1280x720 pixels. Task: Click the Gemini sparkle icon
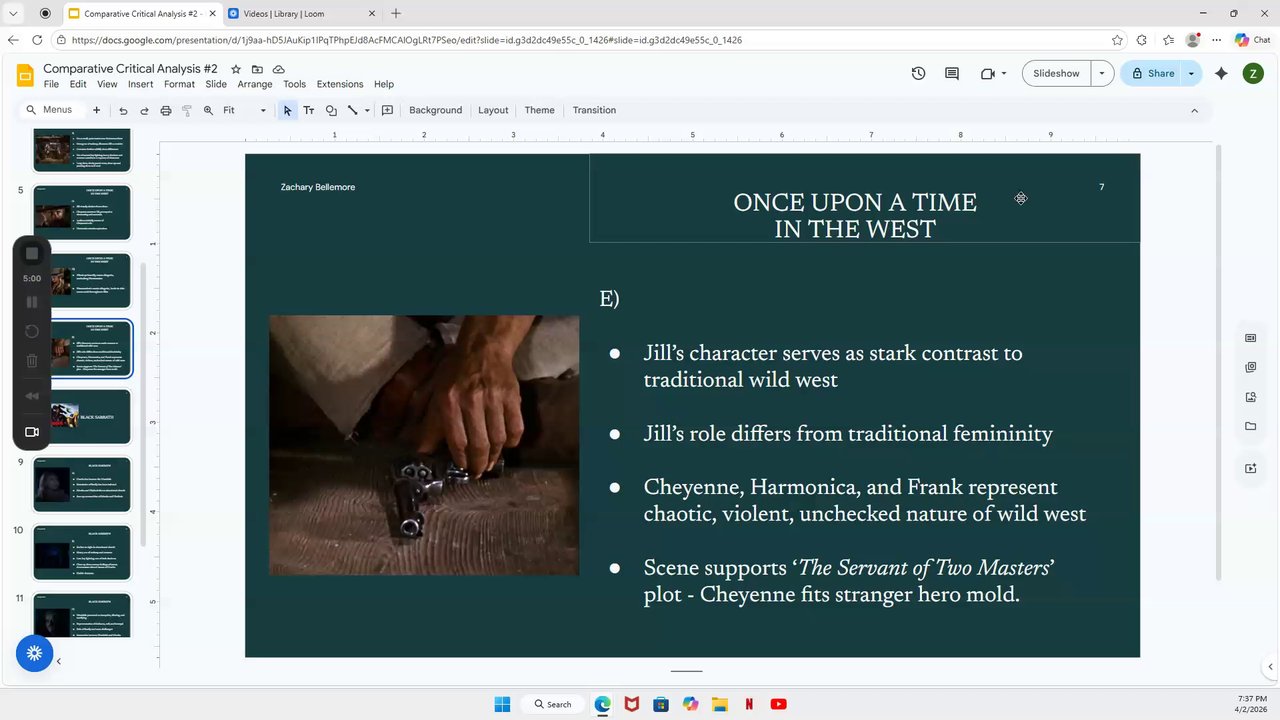(x=1221, y=73)
